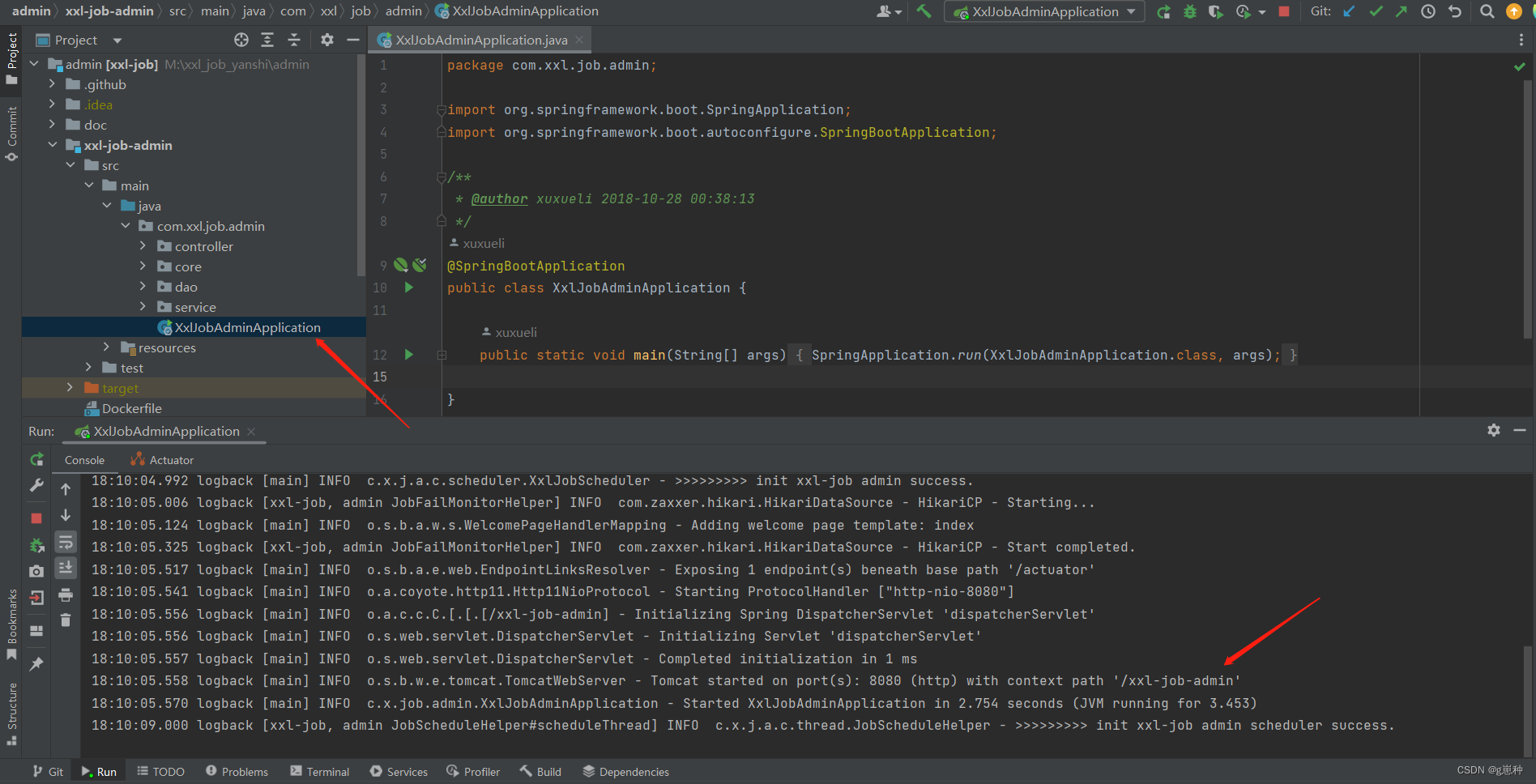Open the Project view dropdown
The image size is (1536, 784).
pos(117,40)
